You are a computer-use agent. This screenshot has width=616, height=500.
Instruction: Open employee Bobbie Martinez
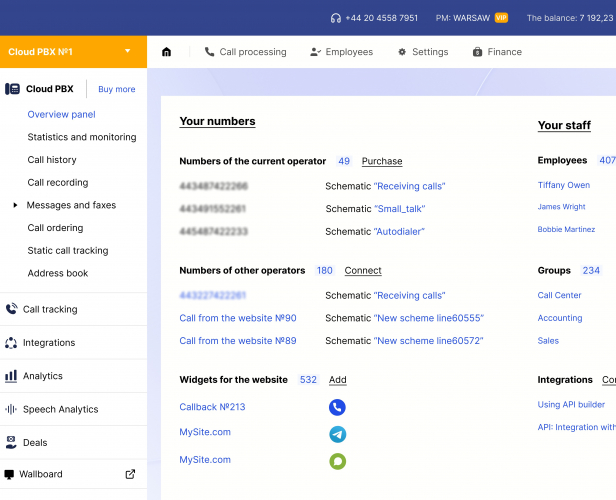point(566,229)
